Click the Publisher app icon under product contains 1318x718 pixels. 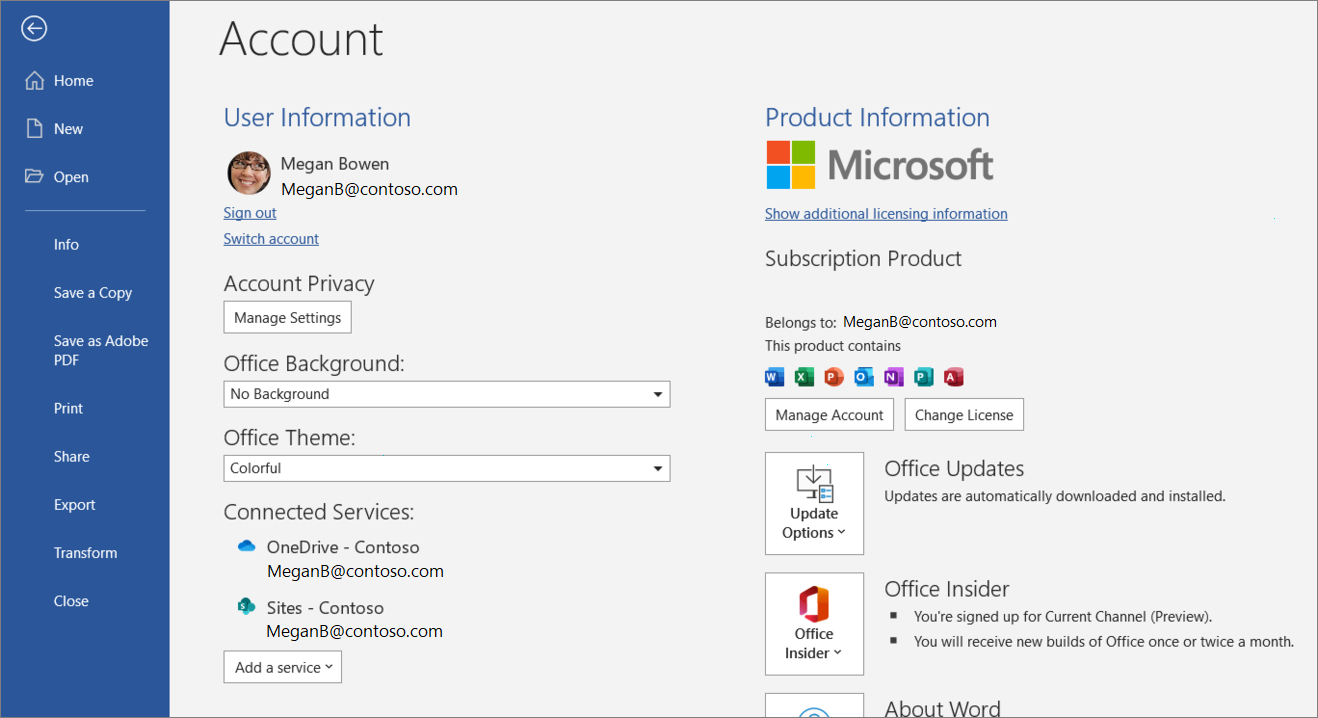[x=924, y=377]
